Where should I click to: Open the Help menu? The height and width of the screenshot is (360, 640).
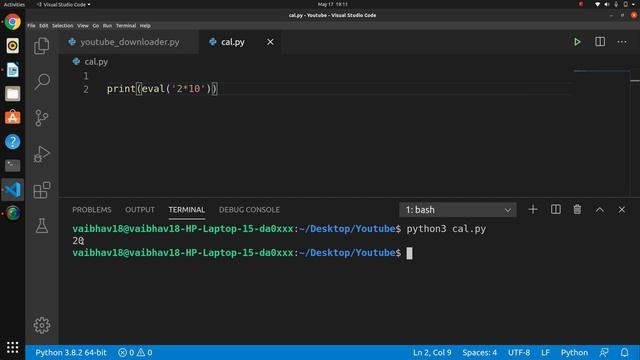click(x=145, y=25)
